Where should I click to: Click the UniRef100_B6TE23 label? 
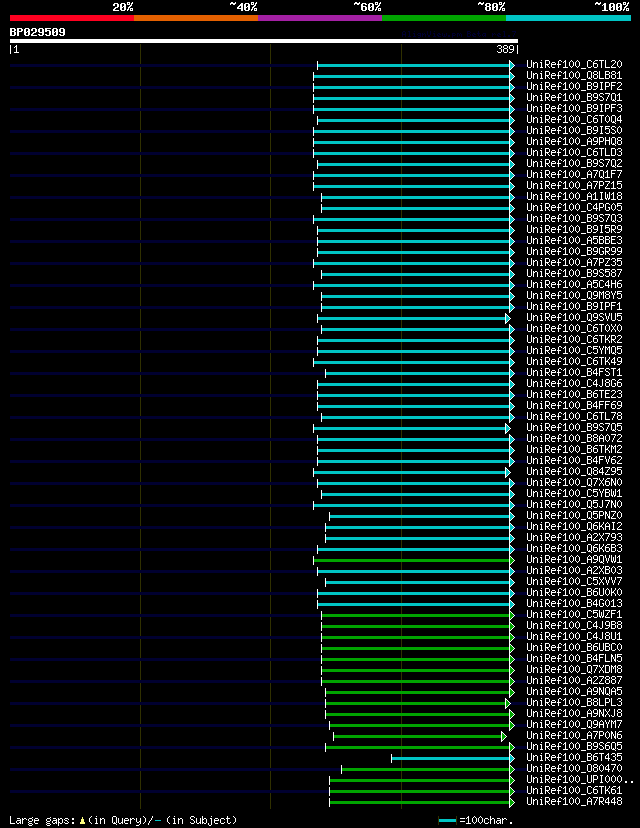[x=574, y=394]
